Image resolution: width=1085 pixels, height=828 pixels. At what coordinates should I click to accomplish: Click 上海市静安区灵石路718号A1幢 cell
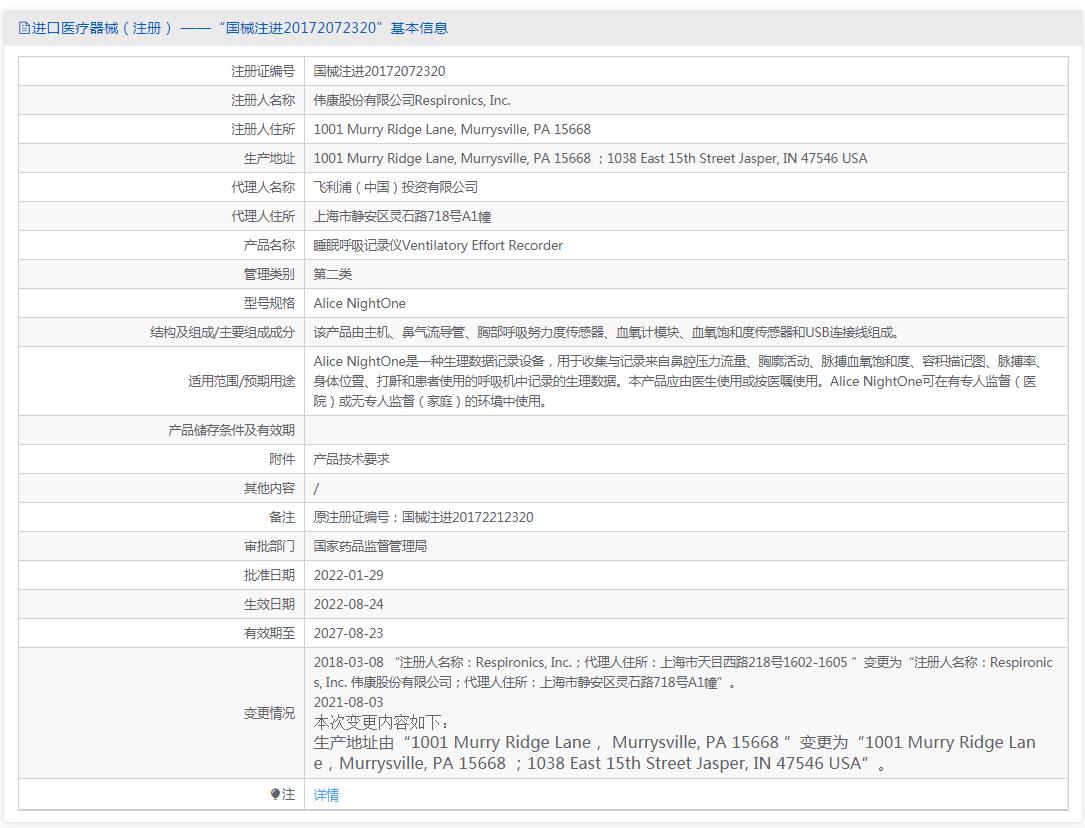click(402, 217)
